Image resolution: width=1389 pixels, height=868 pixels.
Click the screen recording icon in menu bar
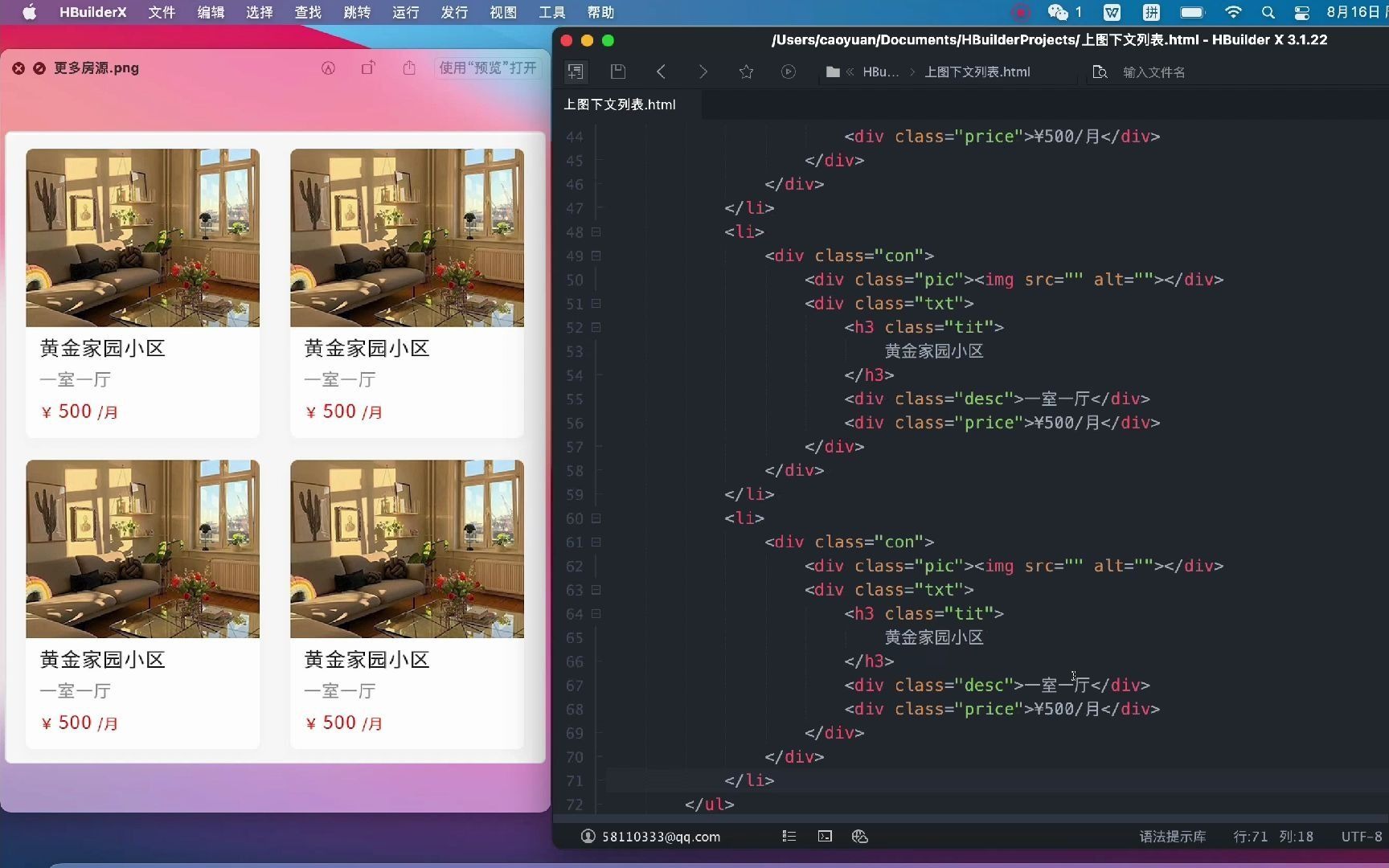pyautogui.click(x=1021, y=12)
